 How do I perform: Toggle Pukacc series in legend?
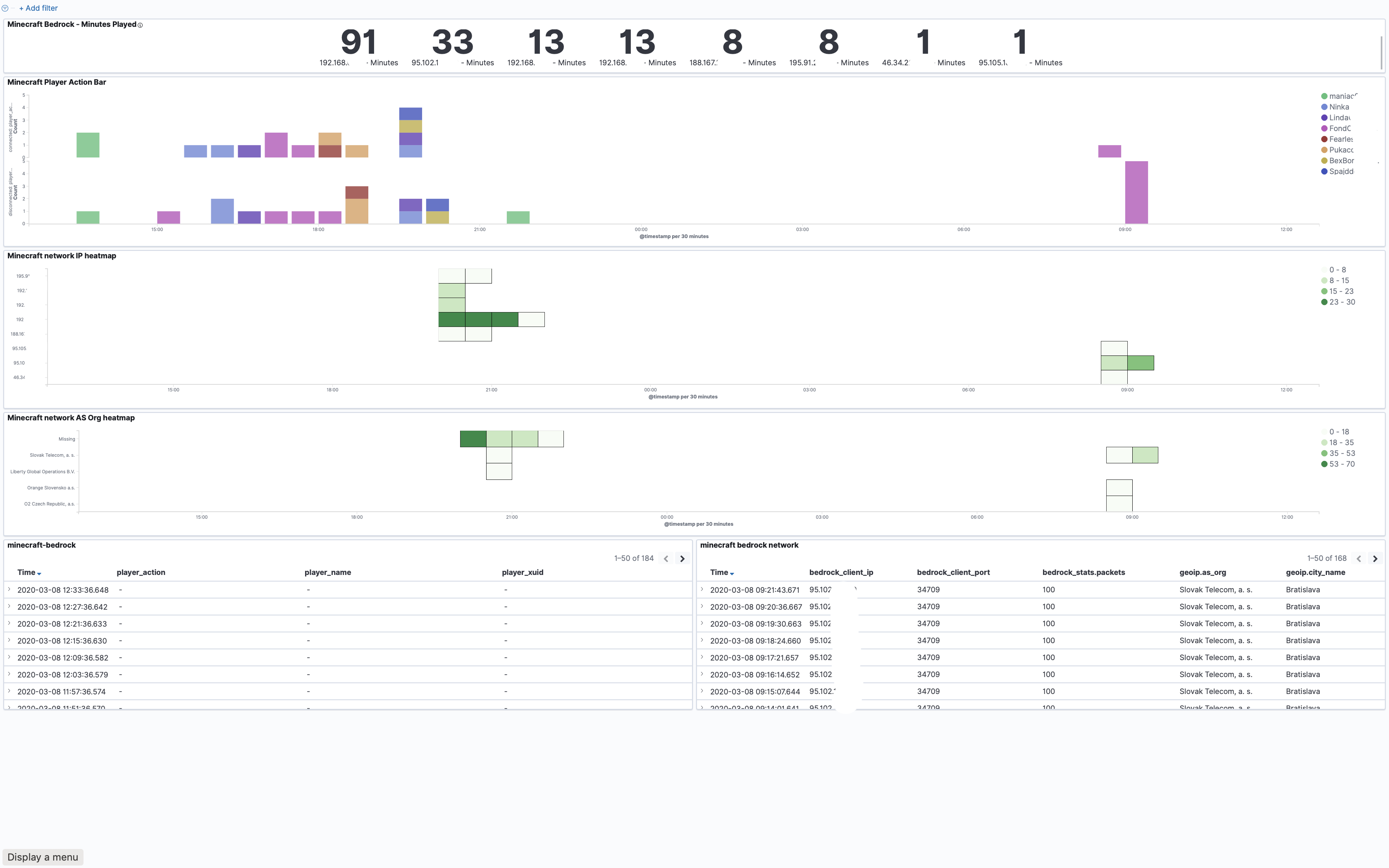pos(1341,150)
